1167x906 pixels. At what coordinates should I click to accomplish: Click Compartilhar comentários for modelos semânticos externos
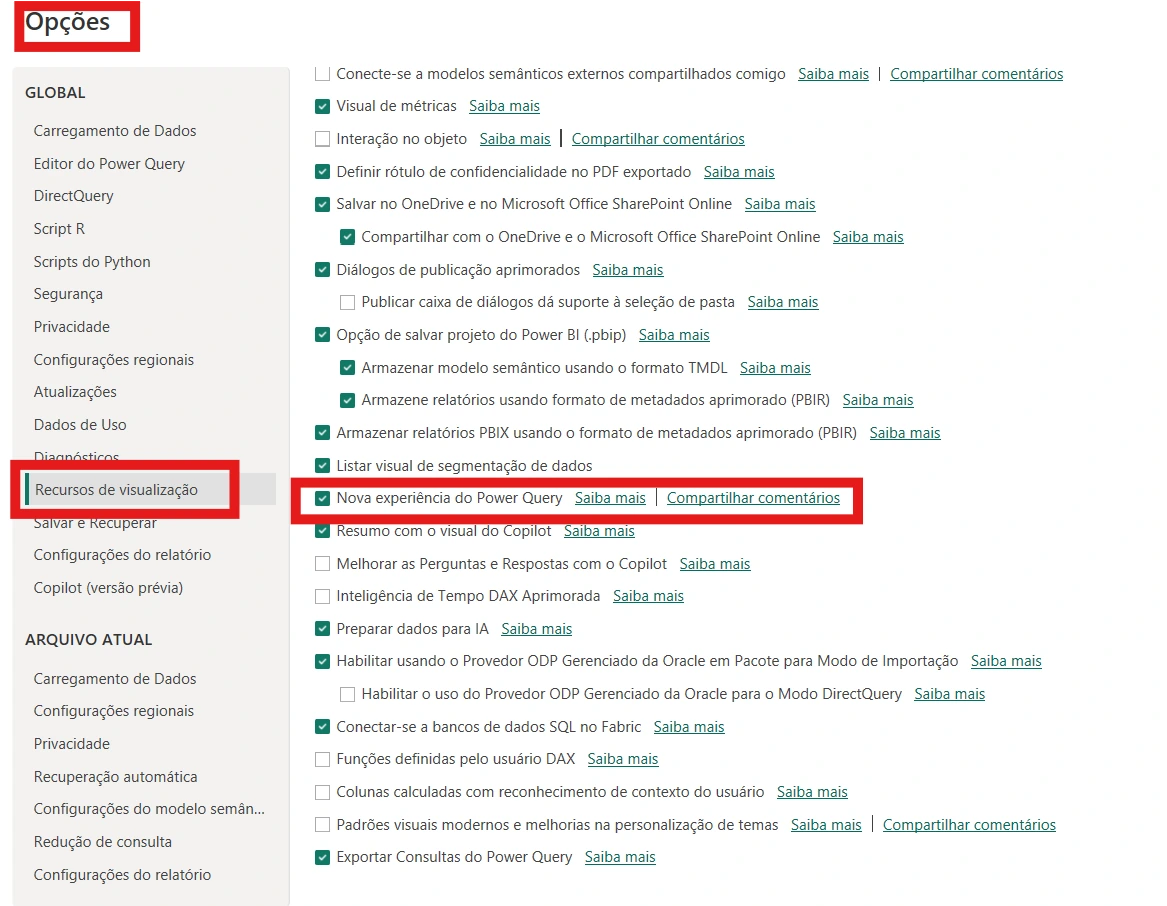(x=976, y=74)
